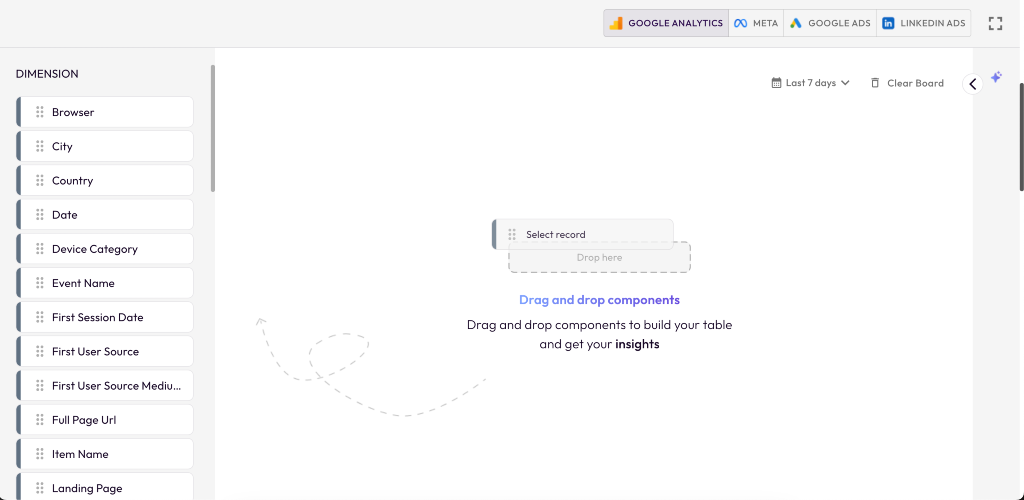Collapse the side panel with the chevron arrow

click(x=972, y=84)
